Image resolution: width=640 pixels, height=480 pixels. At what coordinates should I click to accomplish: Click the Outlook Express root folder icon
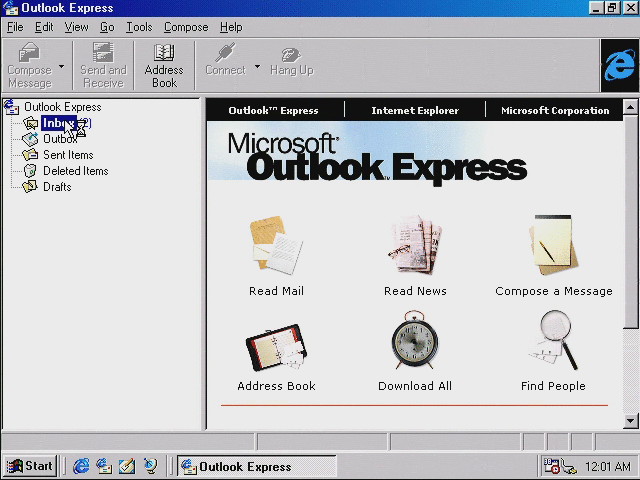(11, 107)
